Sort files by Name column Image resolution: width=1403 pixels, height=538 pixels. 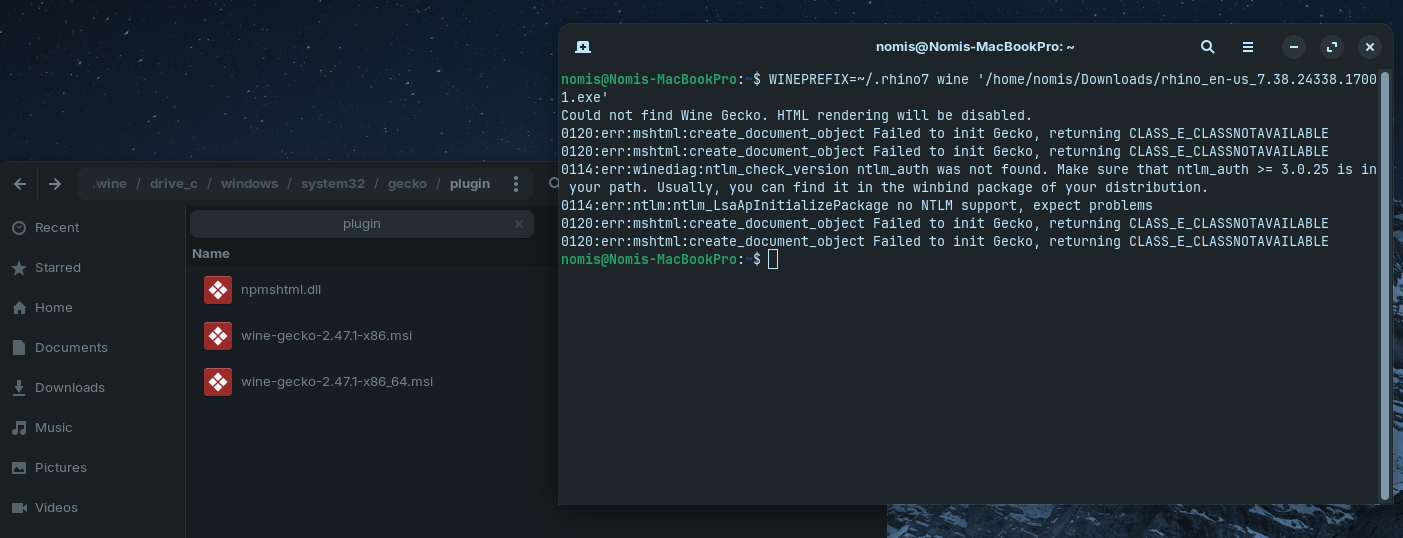[211, 254]
